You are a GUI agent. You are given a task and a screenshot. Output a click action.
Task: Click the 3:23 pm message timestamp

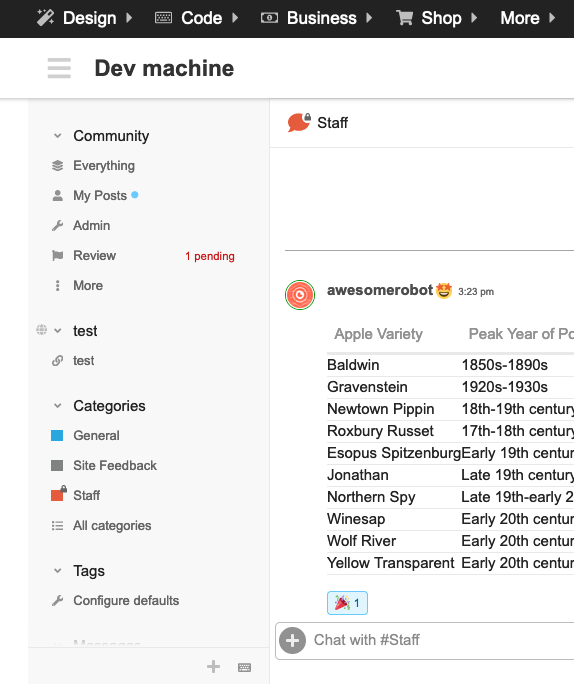click(x=476, y=291)
